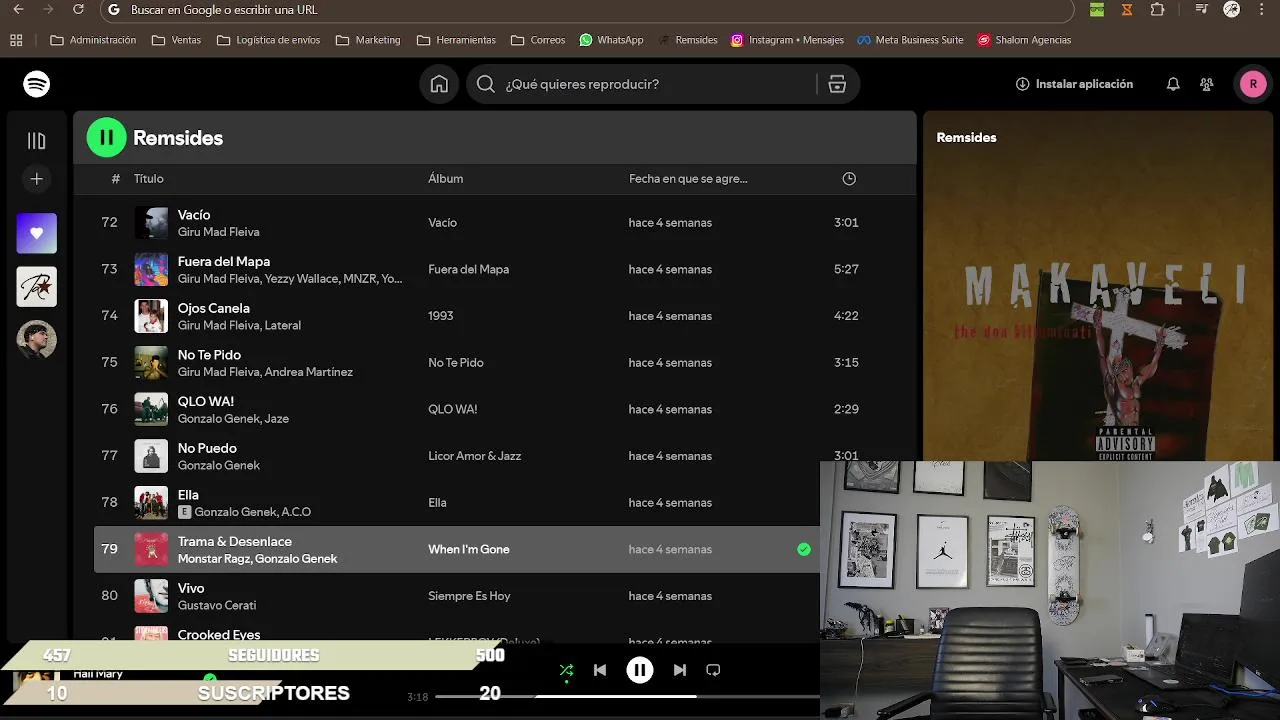Select the song Vivo
1280x720 pixels.
point(191,588)
